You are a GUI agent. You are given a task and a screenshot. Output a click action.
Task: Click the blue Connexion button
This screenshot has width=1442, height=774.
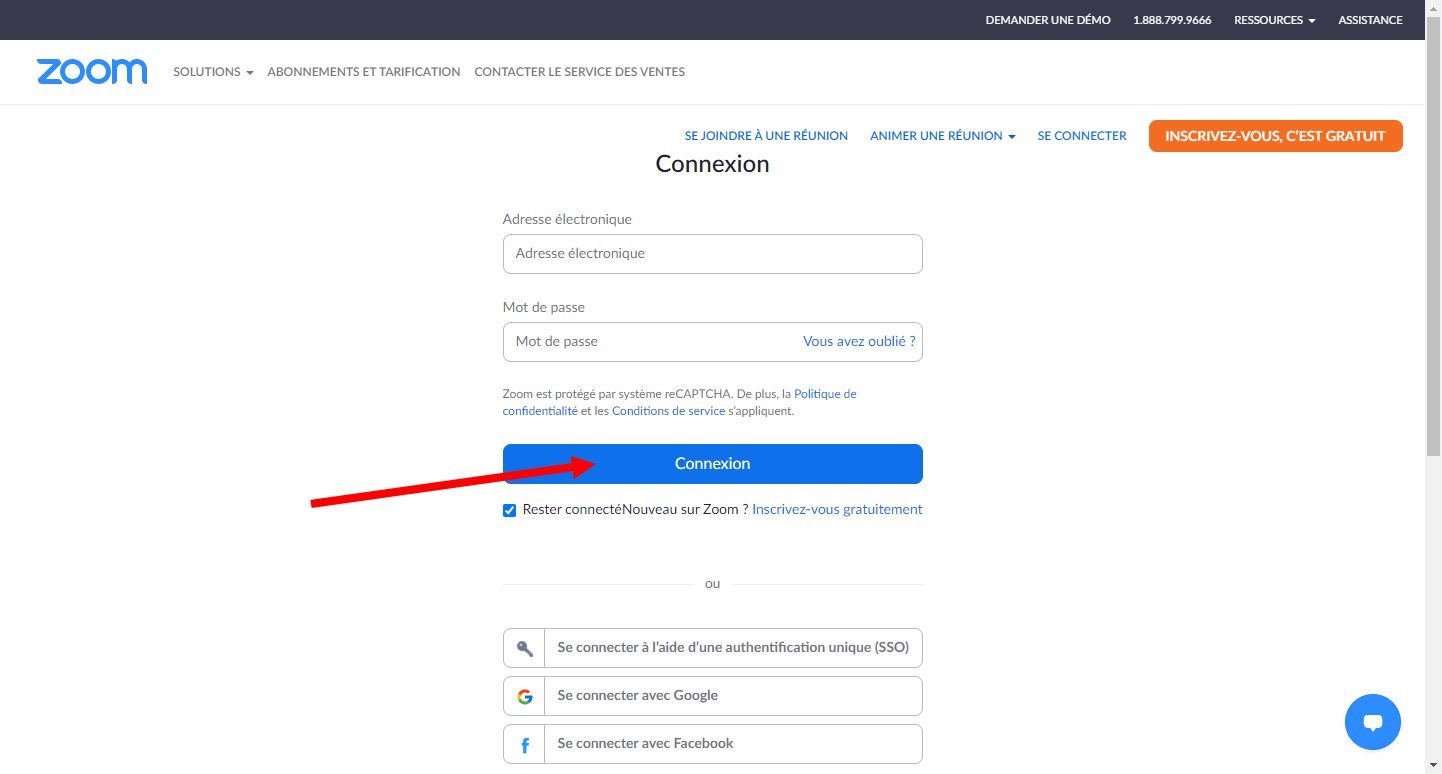(x=712, y=464)
